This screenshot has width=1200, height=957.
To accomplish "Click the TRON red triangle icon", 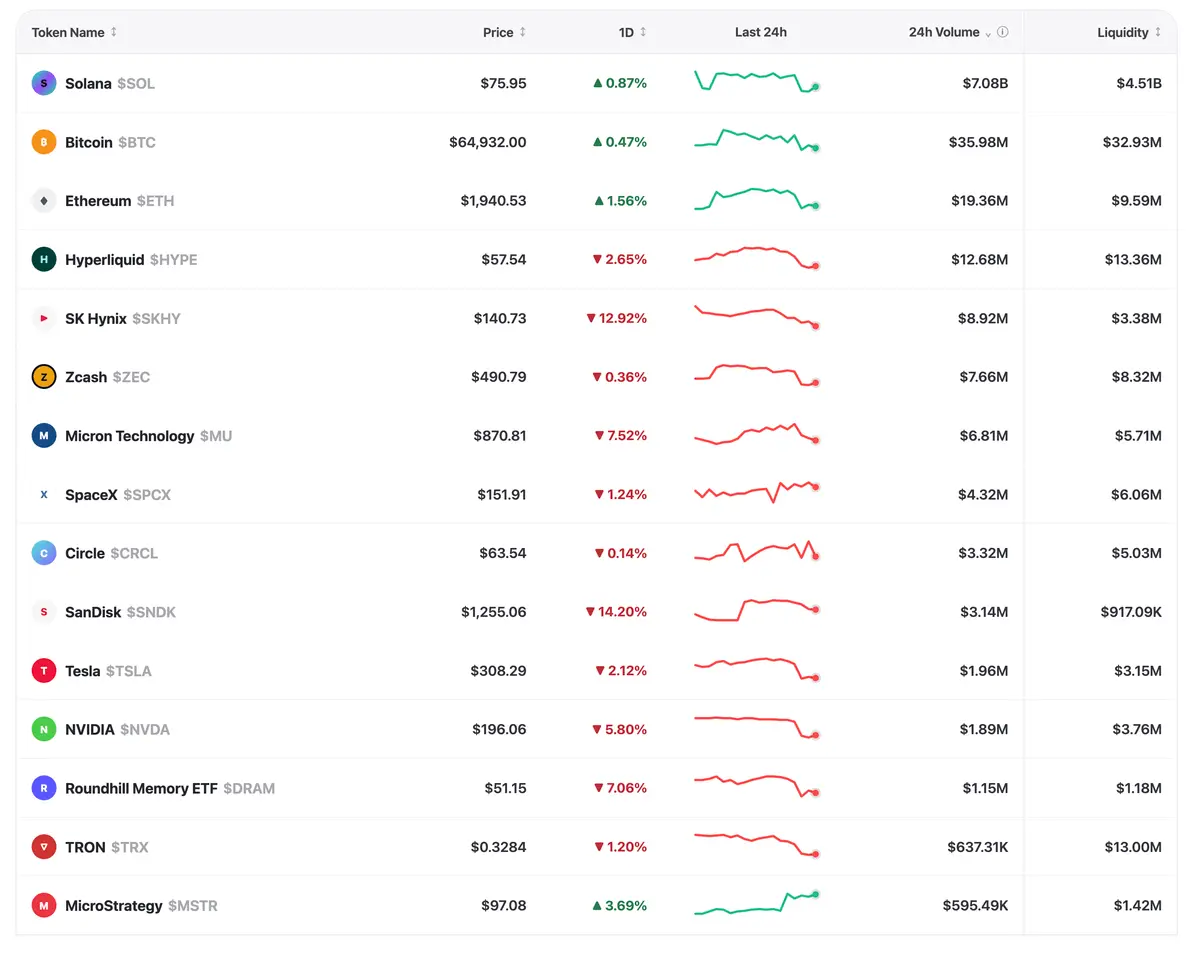I will pyautogui.click(x=44, y=847).
